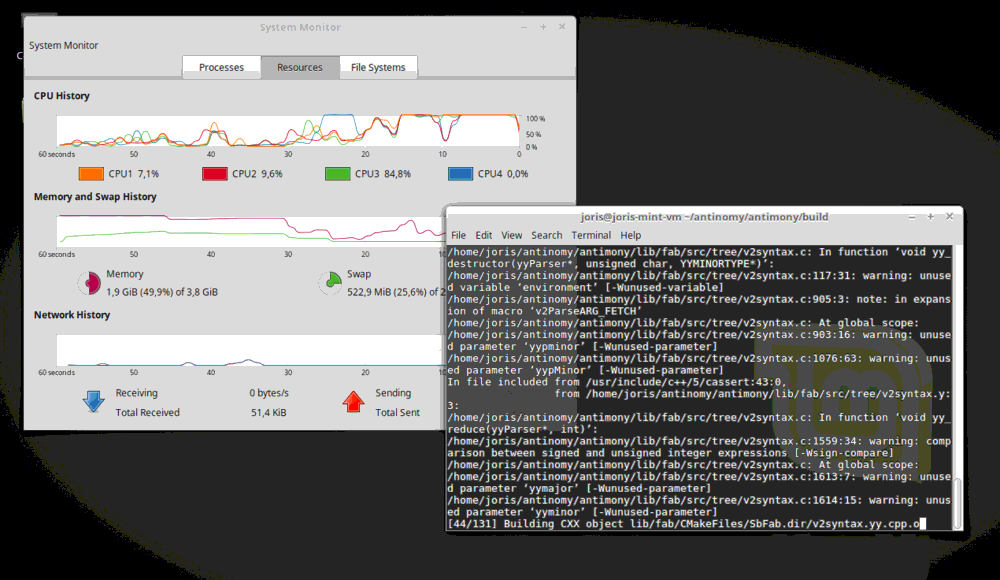1000x580 pixels.
Task: Click the '0 bytes/s' receiving rate value
Action: (x=268, y=393)
